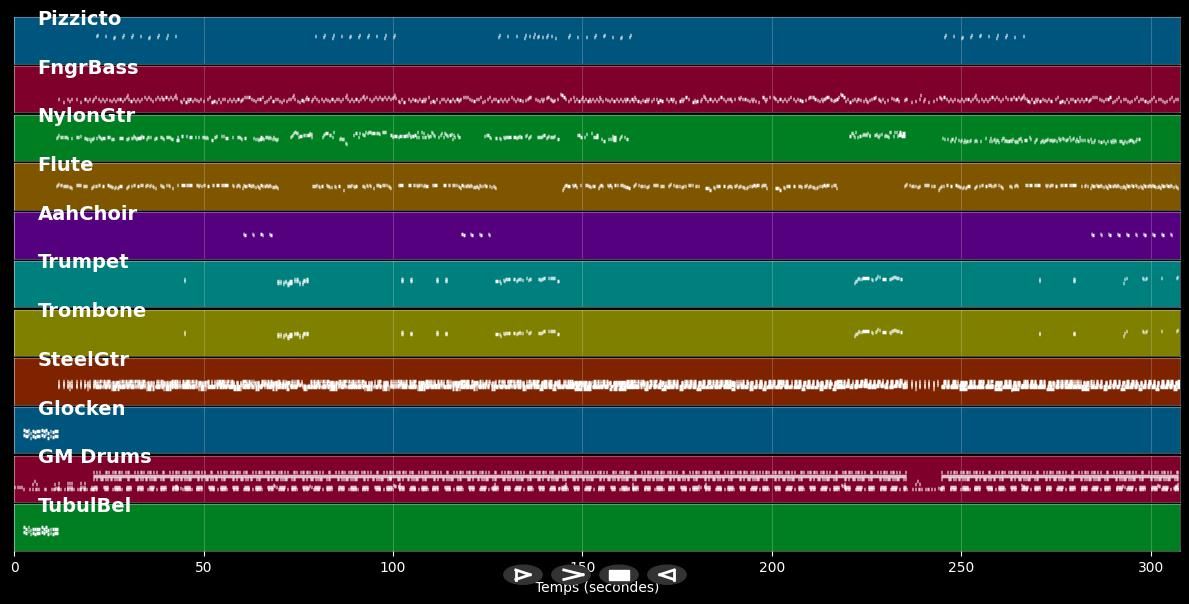Screen dimensions: 1189x604
Task: Click the Glocken notes cluster at track start
Action: pos(41,434)
